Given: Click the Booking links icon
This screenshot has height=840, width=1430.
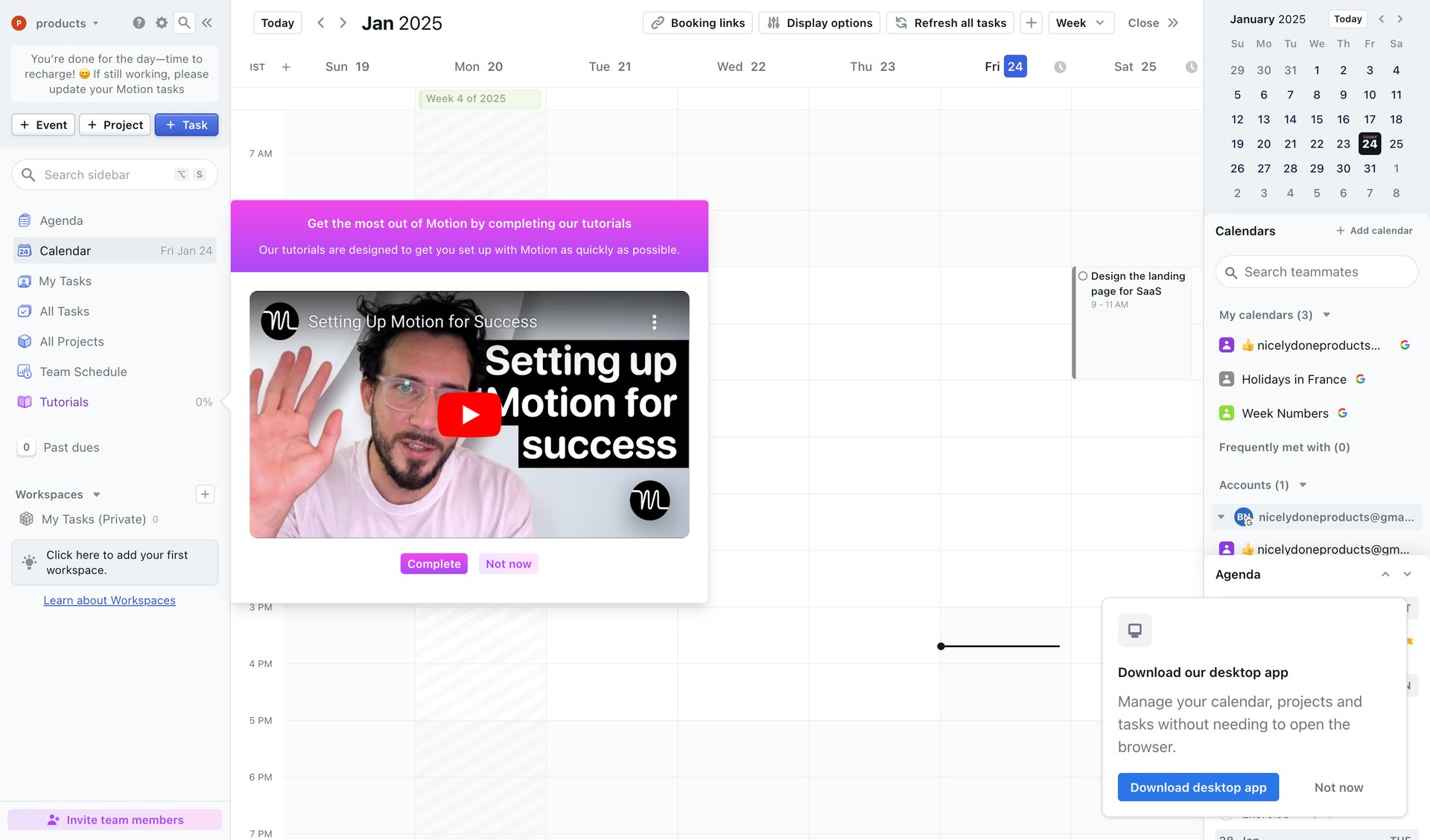Looking at the screenshot, I should (658, 22).
